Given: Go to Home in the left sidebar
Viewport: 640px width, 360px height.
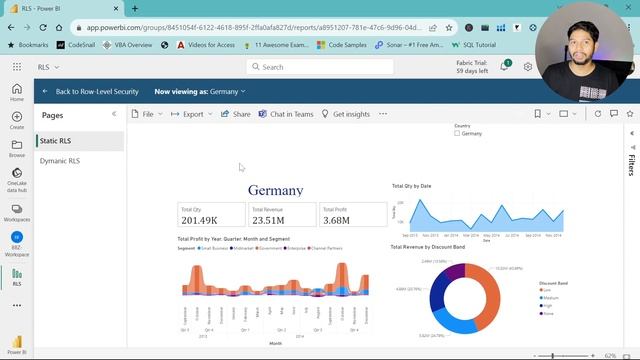Looking at the screenshot, I should pyautogui.click(x=17, y=92).
